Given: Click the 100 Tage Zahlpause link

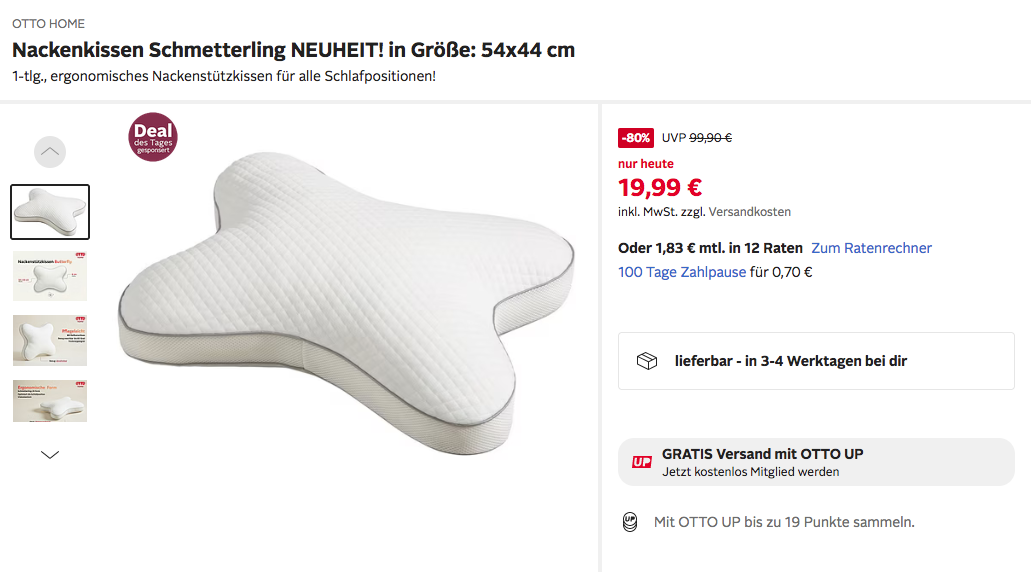Looking at the screenshot, I should (x=682, y=272).
